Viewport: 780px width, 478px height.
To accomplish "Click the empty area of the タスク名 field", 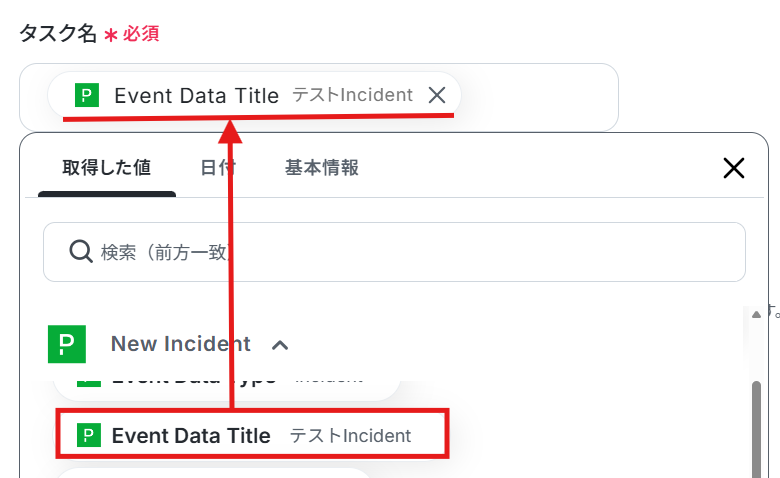I will coord(538,96).
